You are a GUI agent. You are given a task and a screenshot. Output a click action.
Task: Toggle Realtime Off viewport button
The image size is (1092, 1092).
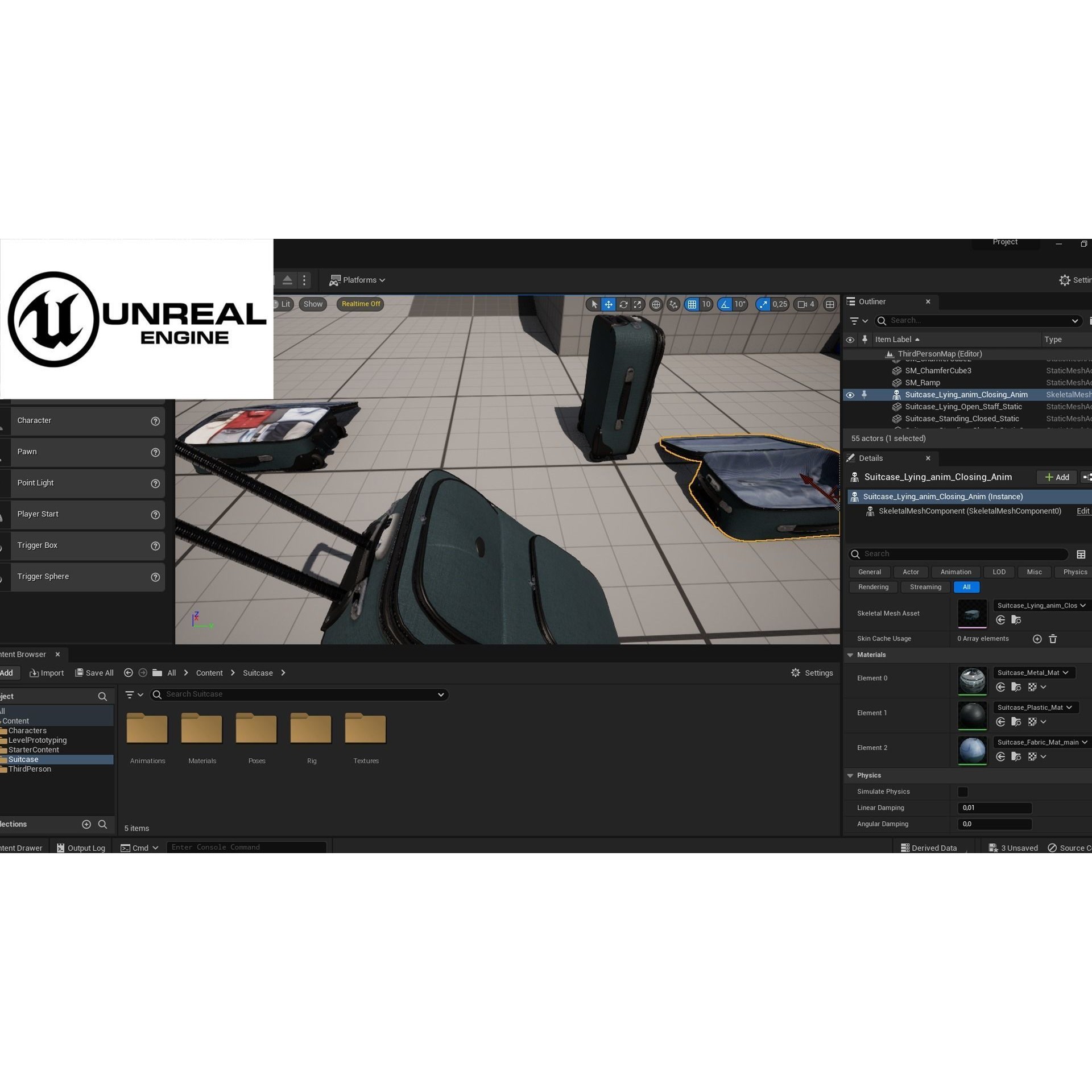click(361, 304)
